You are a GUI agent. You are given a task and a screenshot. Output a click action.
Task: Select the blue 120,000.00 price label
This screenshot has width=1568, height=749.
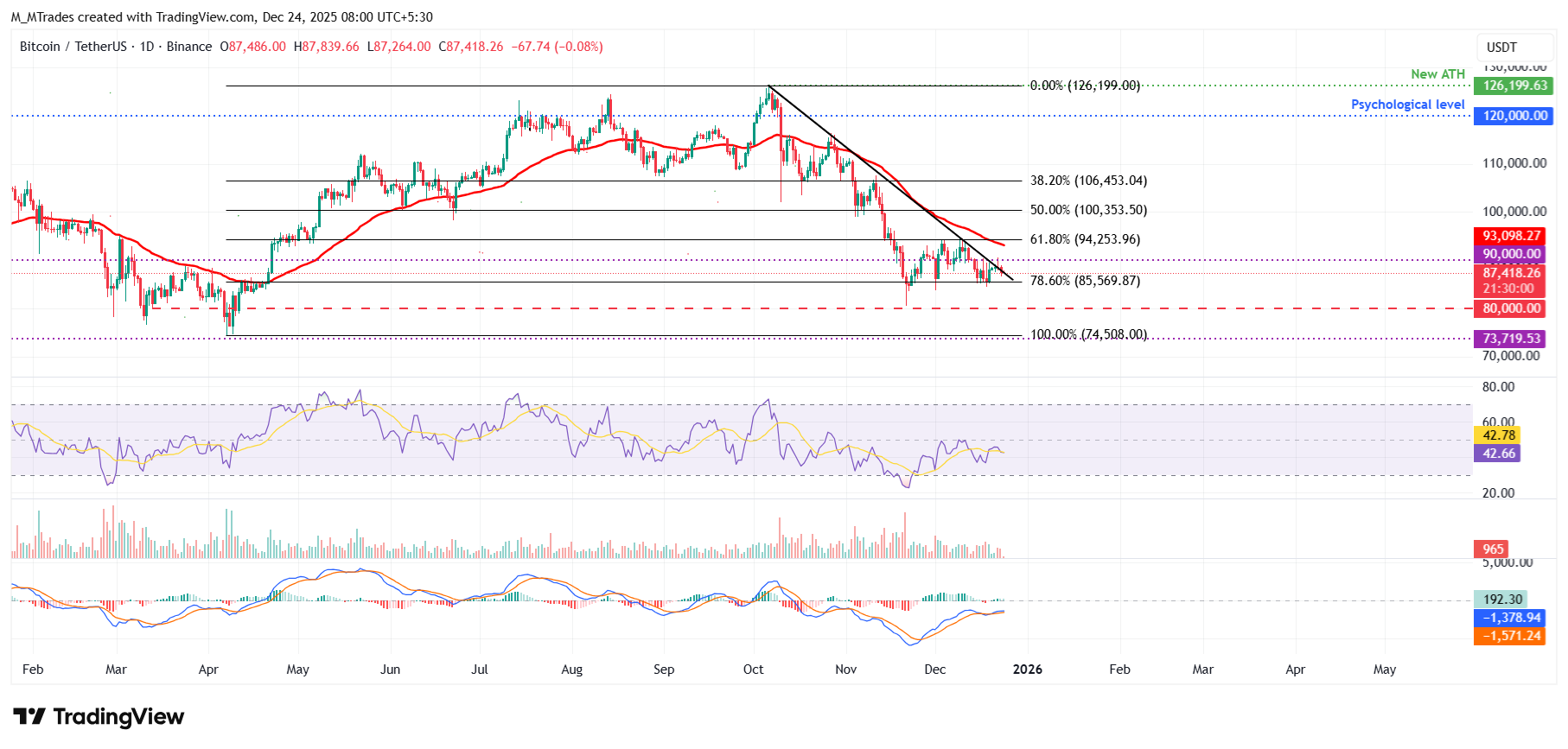coord(1514,116)
